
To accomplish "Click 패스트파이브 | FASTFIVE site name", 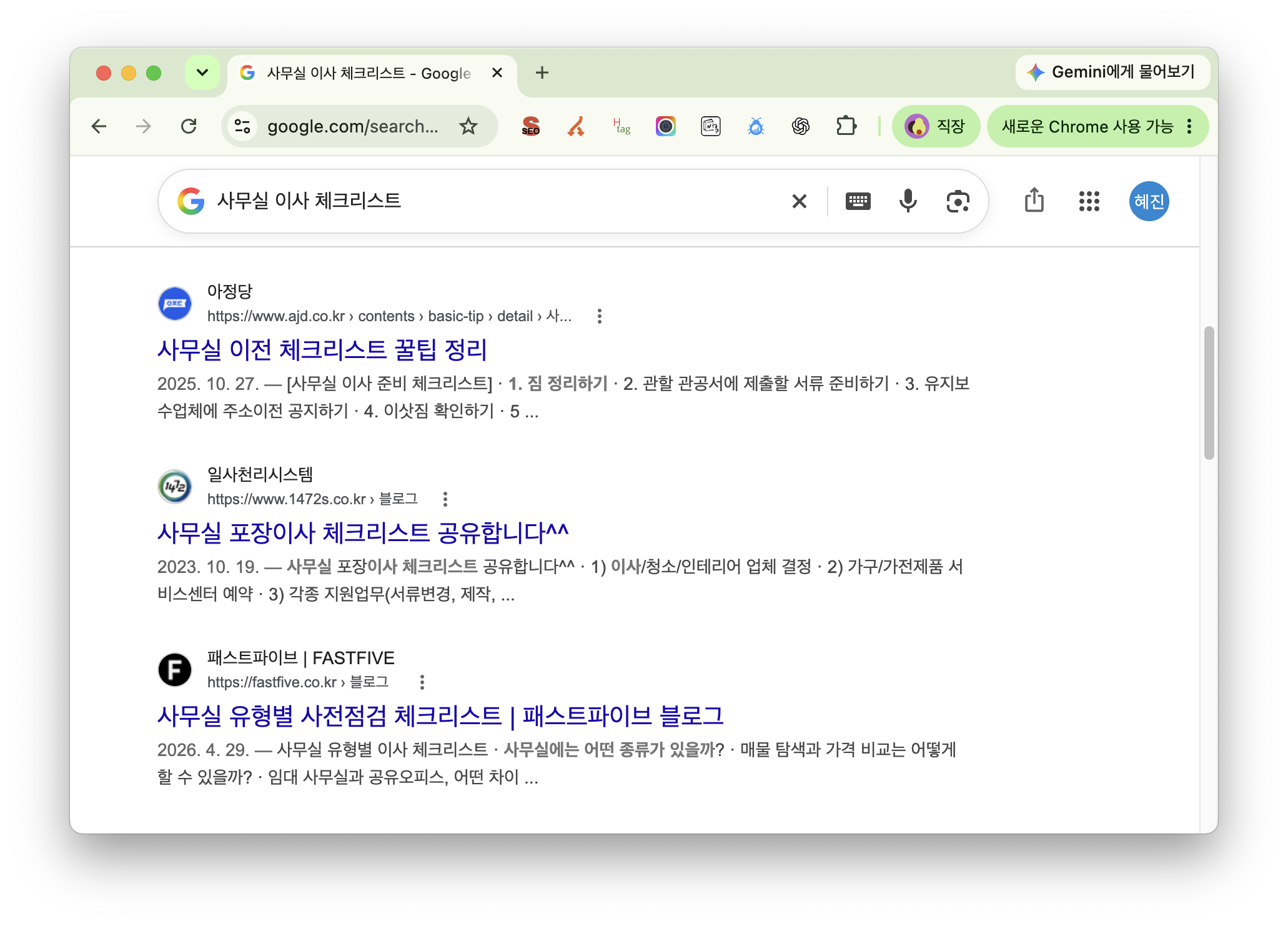I will pos(301,657).
